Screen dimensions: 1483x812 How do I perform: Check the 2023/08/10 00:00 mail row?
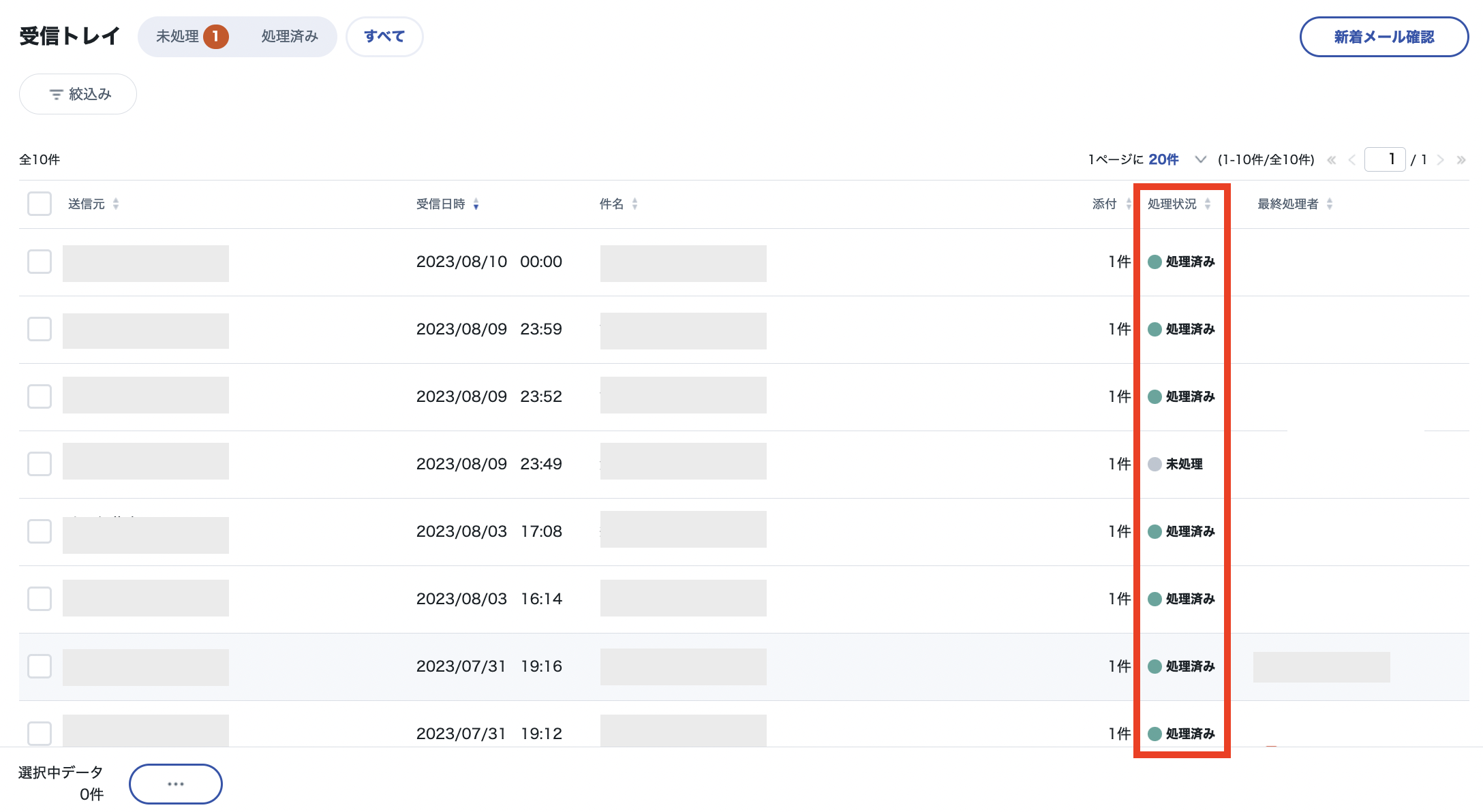click(x=40, y=262)
